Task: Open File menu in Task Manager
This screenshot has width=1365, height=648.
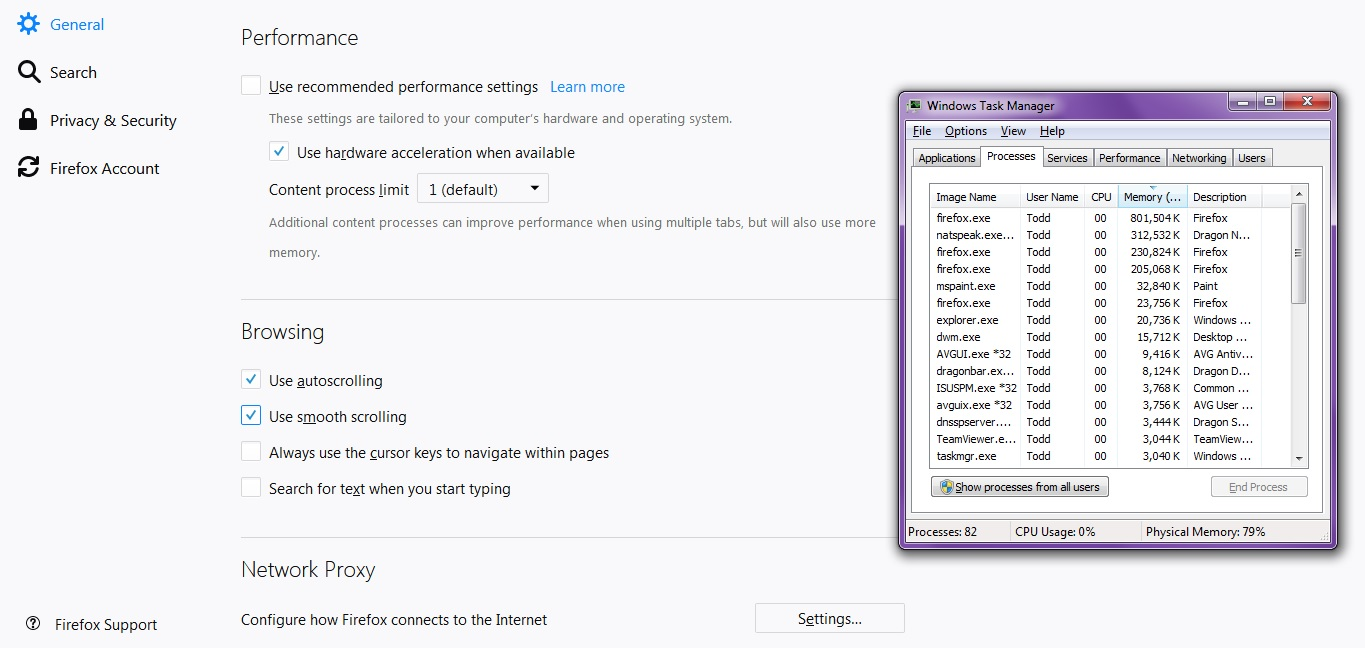Action: pos(922,131)
